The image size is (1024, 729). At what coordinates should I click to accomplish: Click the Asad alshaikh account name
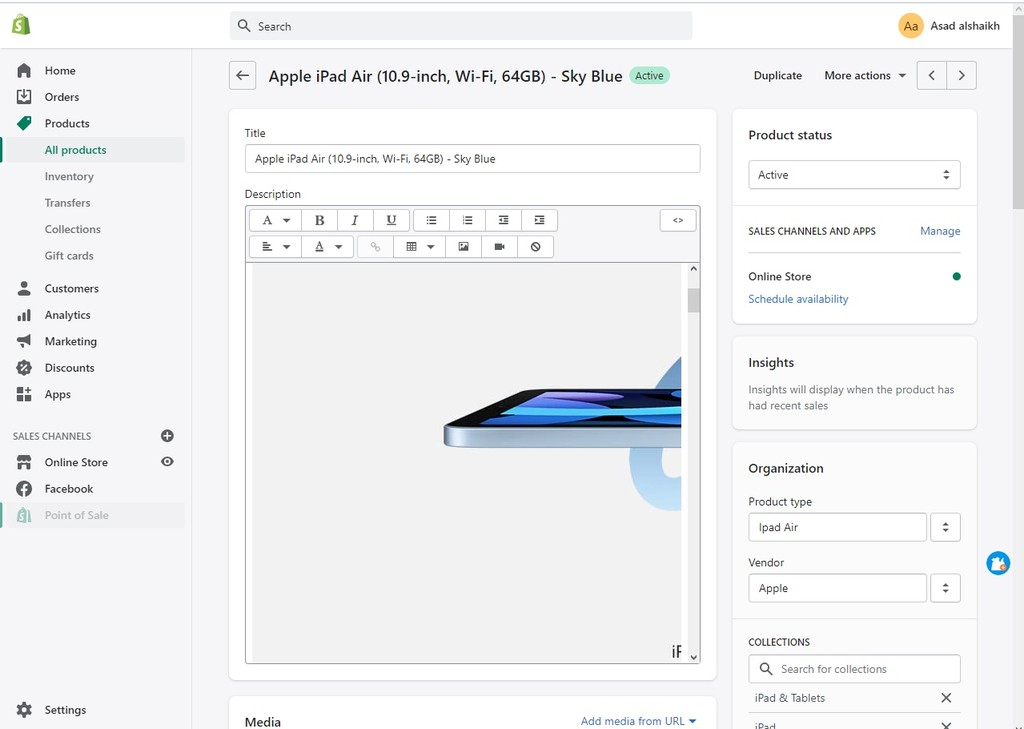[x=965, y=26]
